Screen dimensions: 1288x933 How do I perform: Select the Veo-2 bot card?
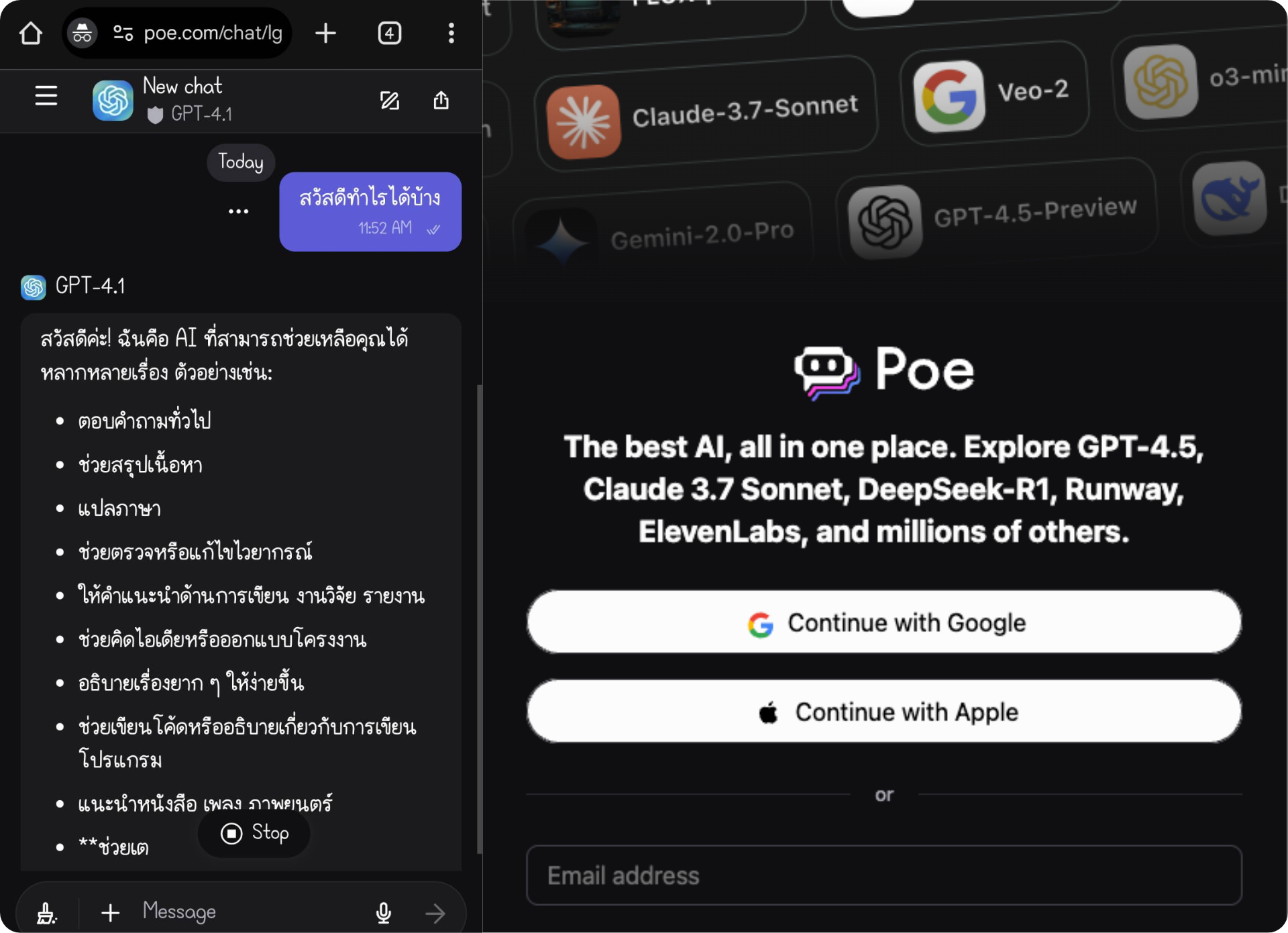[995, 94]
